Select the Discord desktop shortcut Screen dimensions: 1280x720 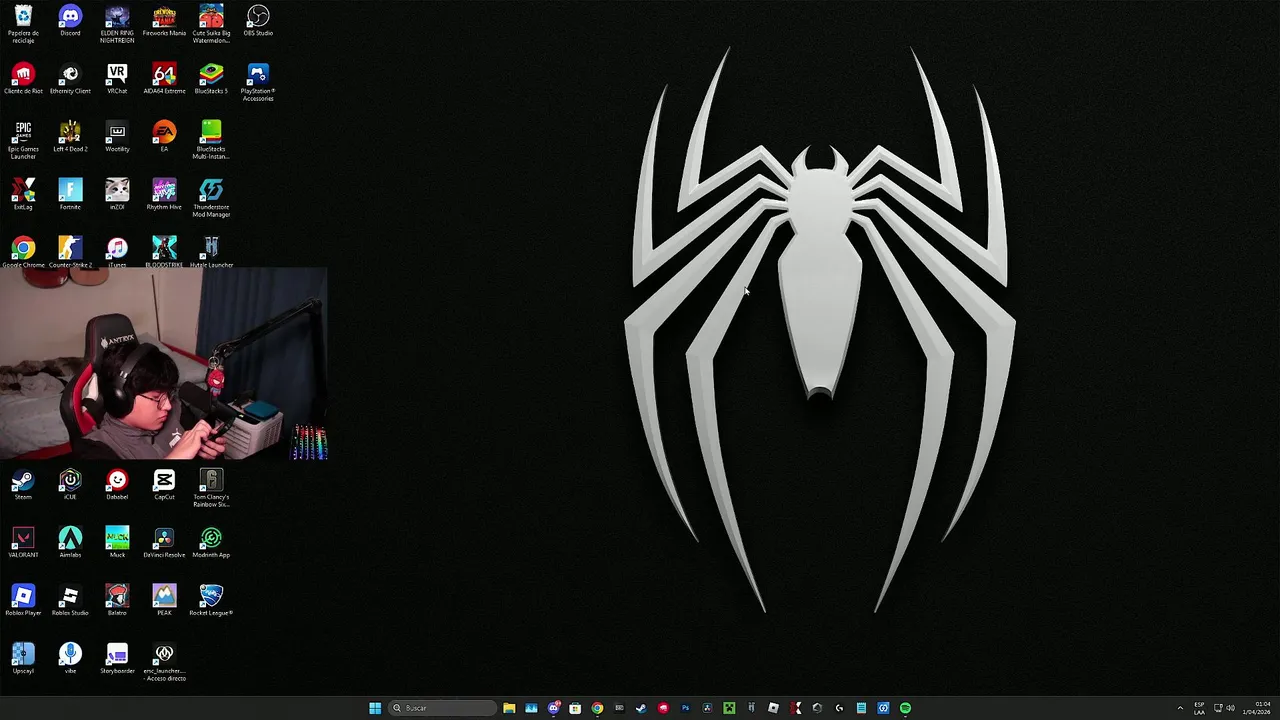pyautogui.click(x=70, y=21)
